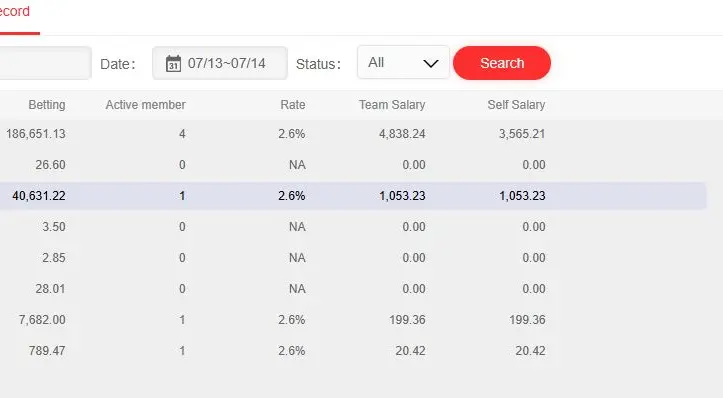723x398 pixels.
Task: Click Team Salary value 4,838.24
Action: point(402,134)
